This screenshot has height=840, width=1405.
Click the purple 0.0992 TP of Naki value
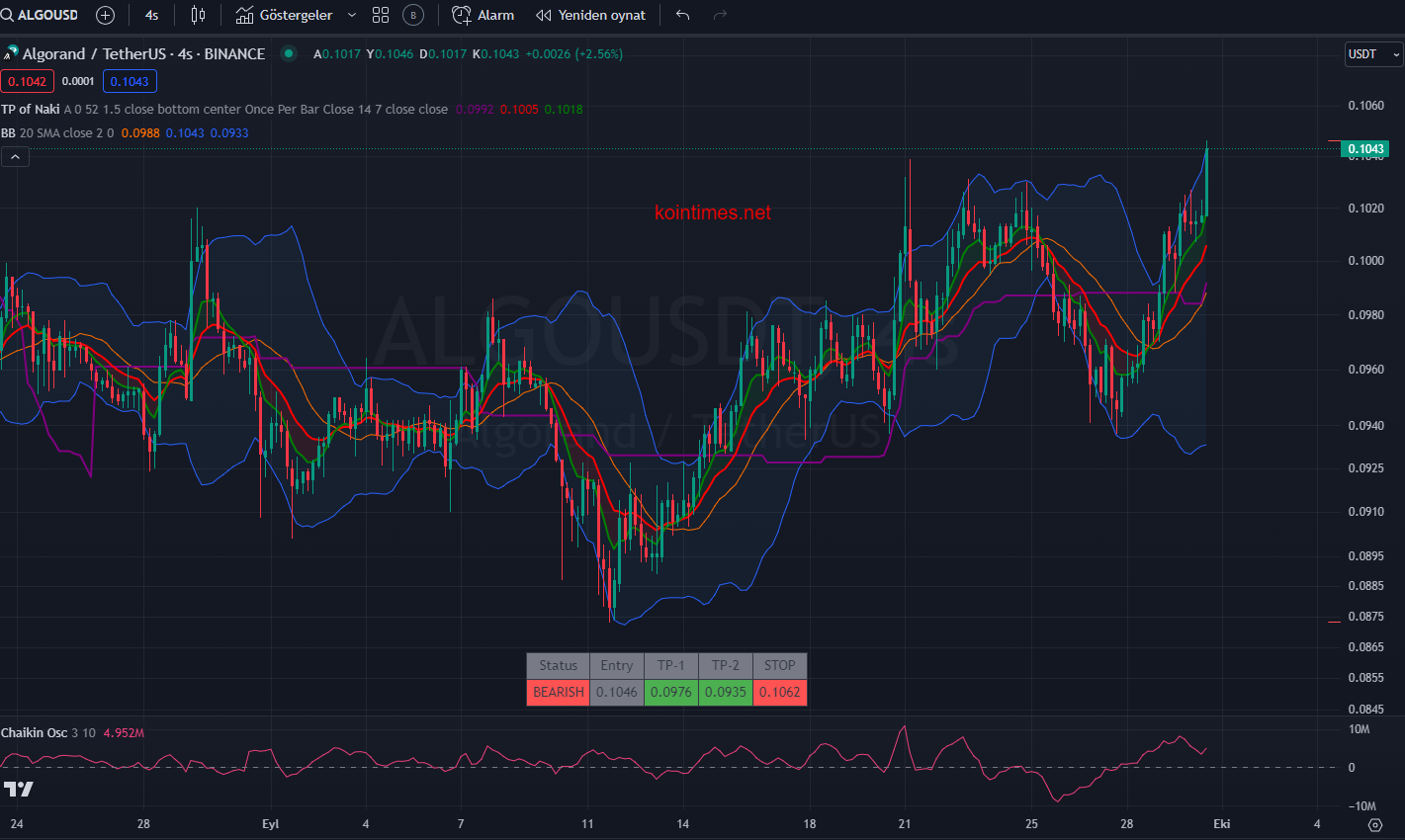pos(475,109)
